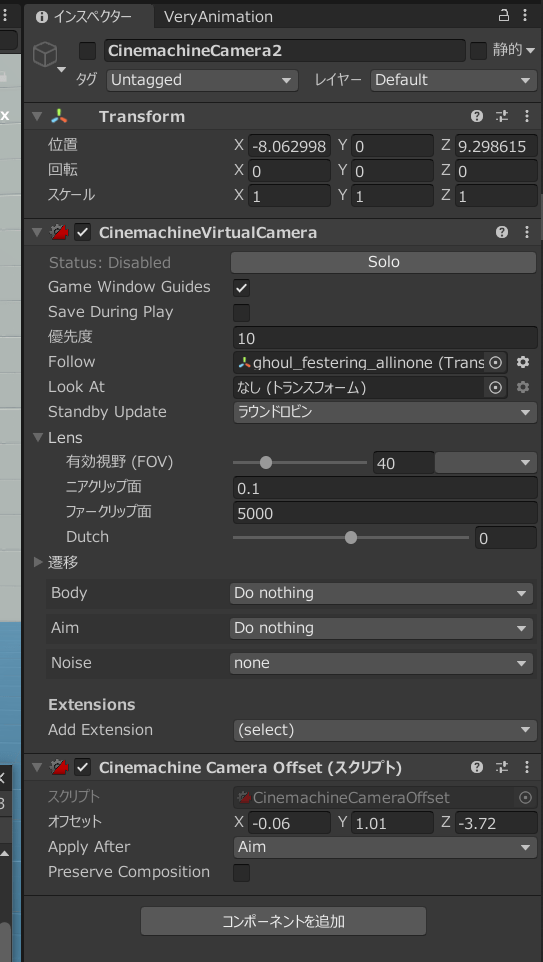543x962 pixels.
Task: Enable Preserve Composition checkbox
Action: coord(242,873)
